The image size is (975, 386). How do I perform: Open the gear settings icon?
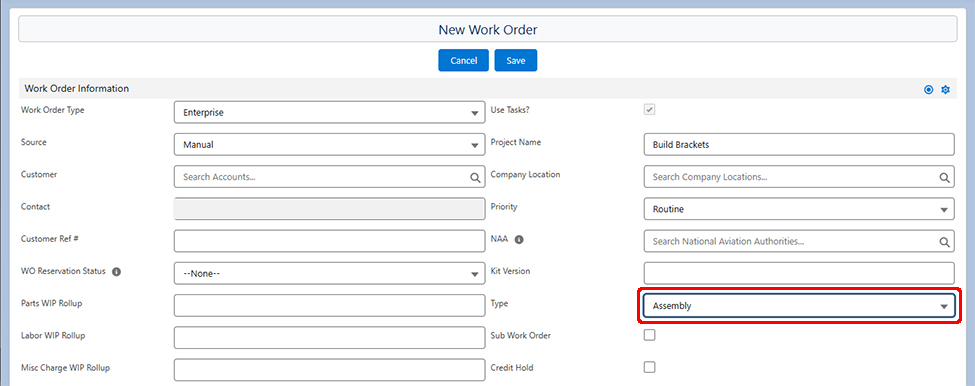(946, 90)
